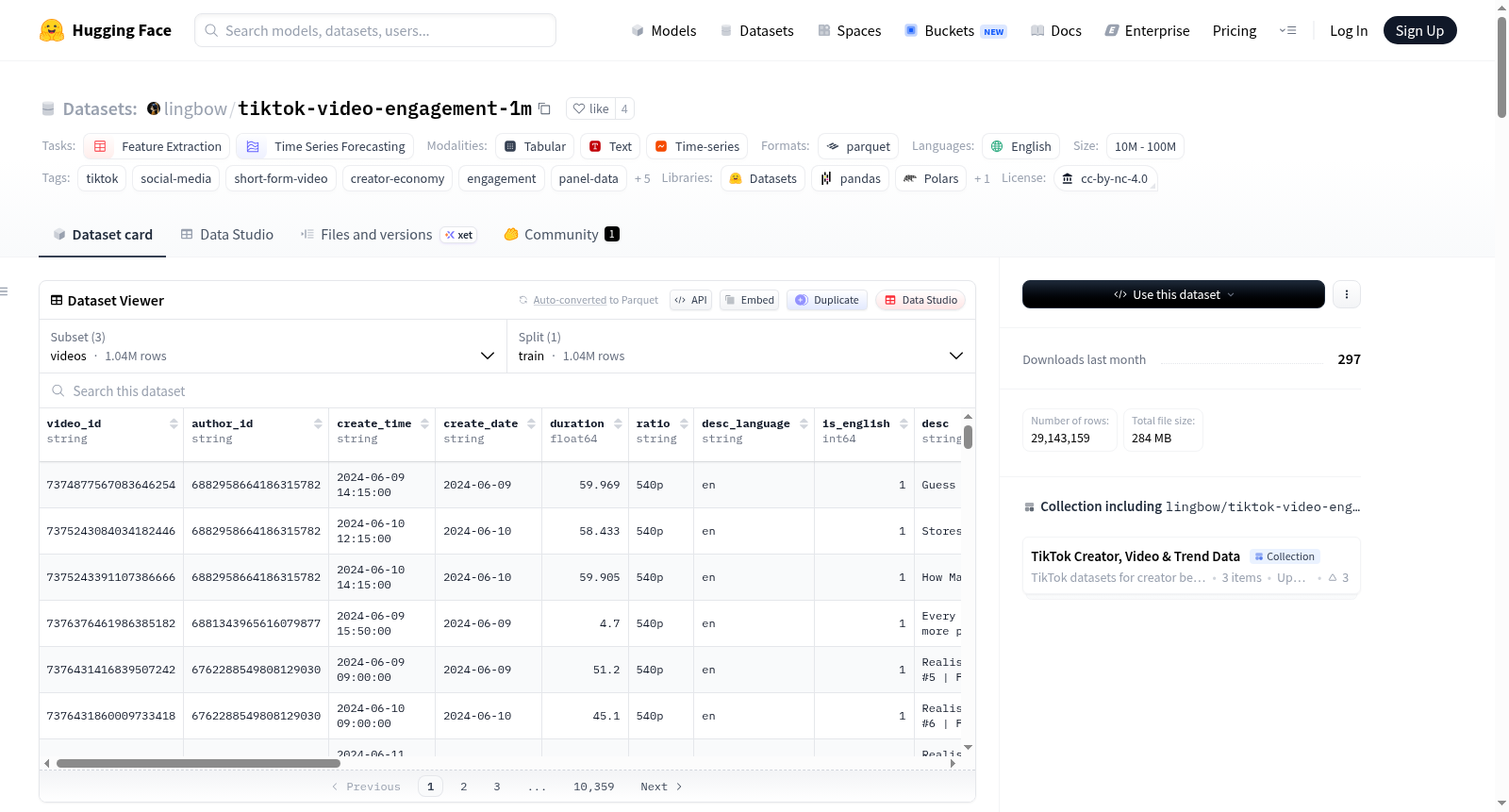Click the API button in Dataset Viewer

[x=690, y=300]
